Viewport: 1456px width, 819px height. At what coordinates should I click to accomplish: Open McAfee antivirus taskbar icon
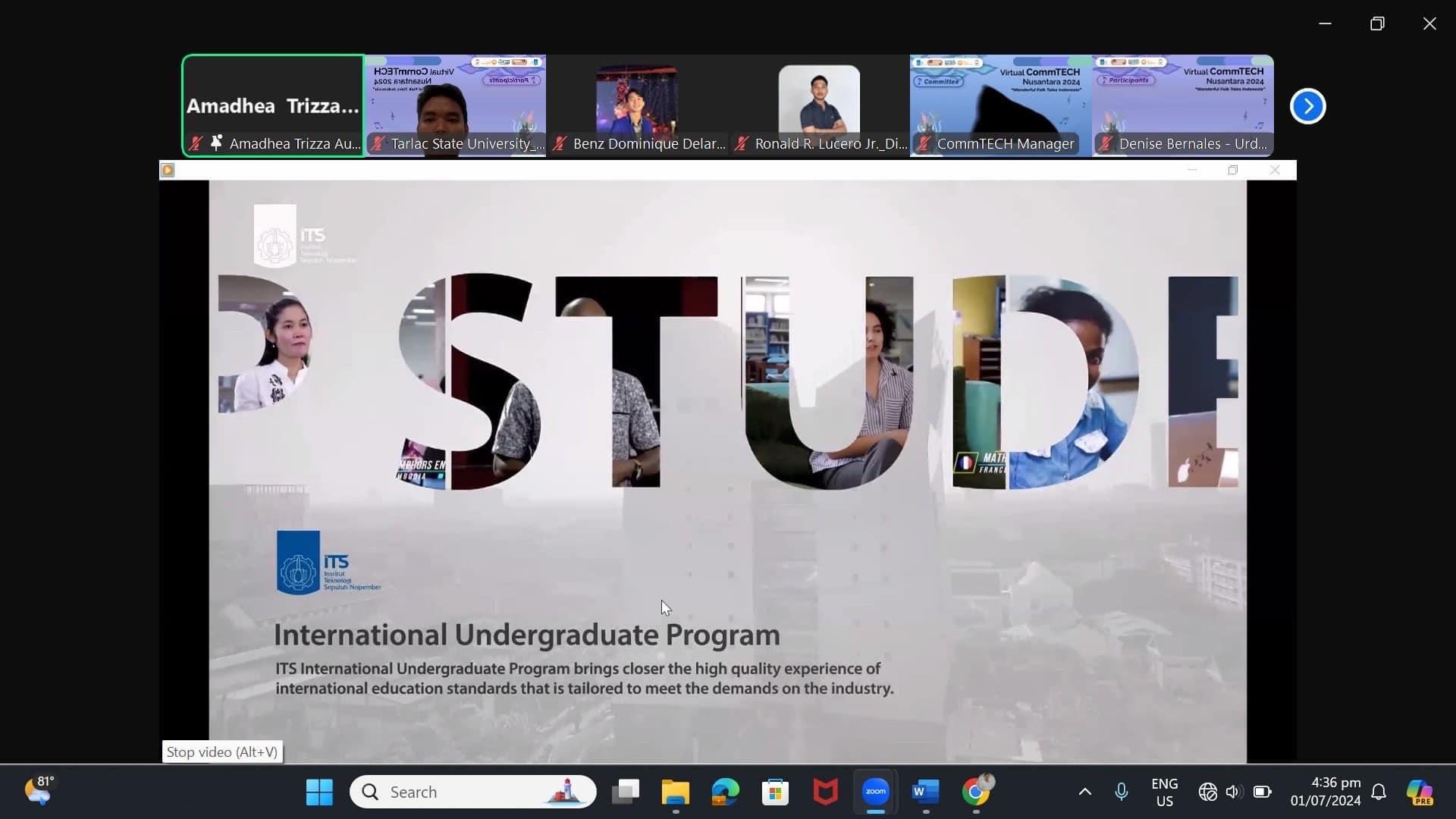[x=825, y=792]
